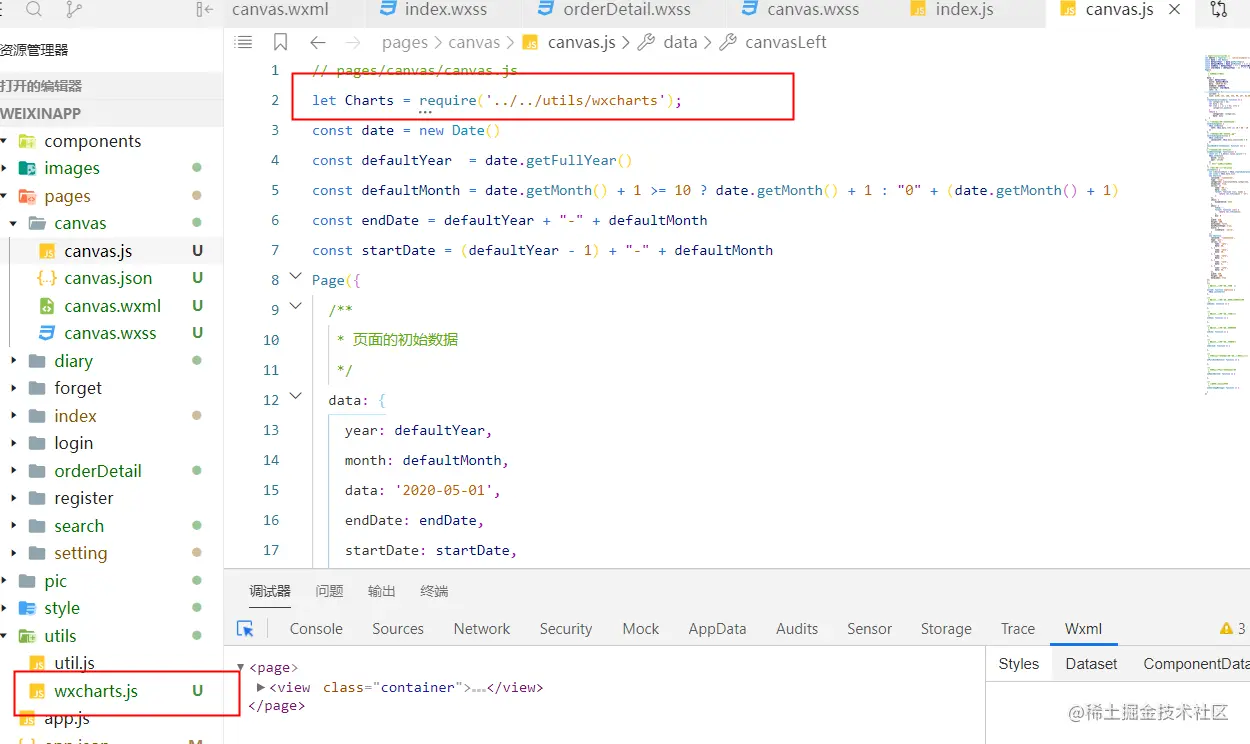1250x744 pixels.
Task: Open the Mock devtools tab
Action: click(x=641, y=629)
